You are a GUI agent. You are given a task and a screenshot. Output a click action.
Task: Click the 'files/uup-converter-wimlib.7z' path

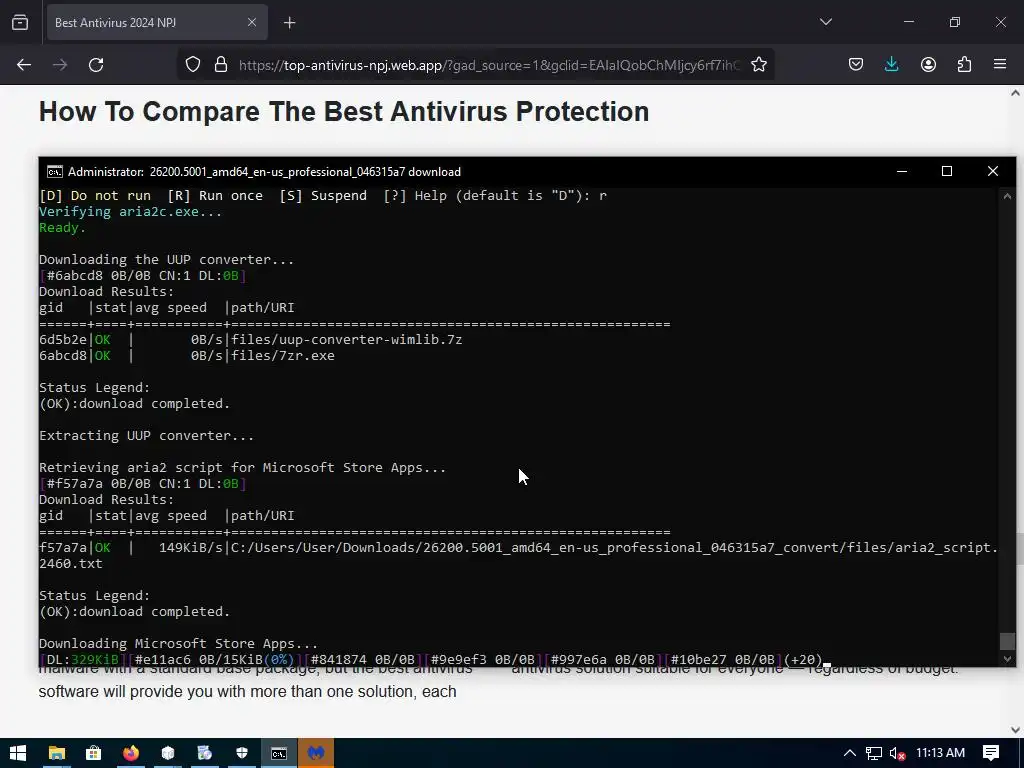pos(347,340)
